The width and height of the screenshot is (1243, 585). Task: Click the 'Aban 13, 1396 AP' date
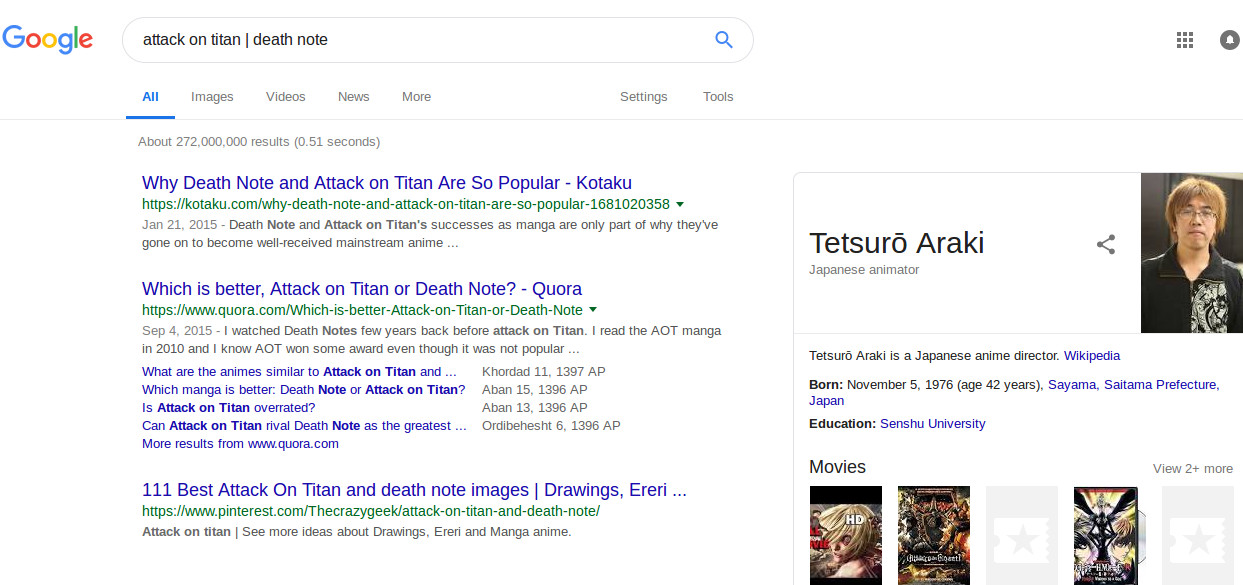point(535,408)
